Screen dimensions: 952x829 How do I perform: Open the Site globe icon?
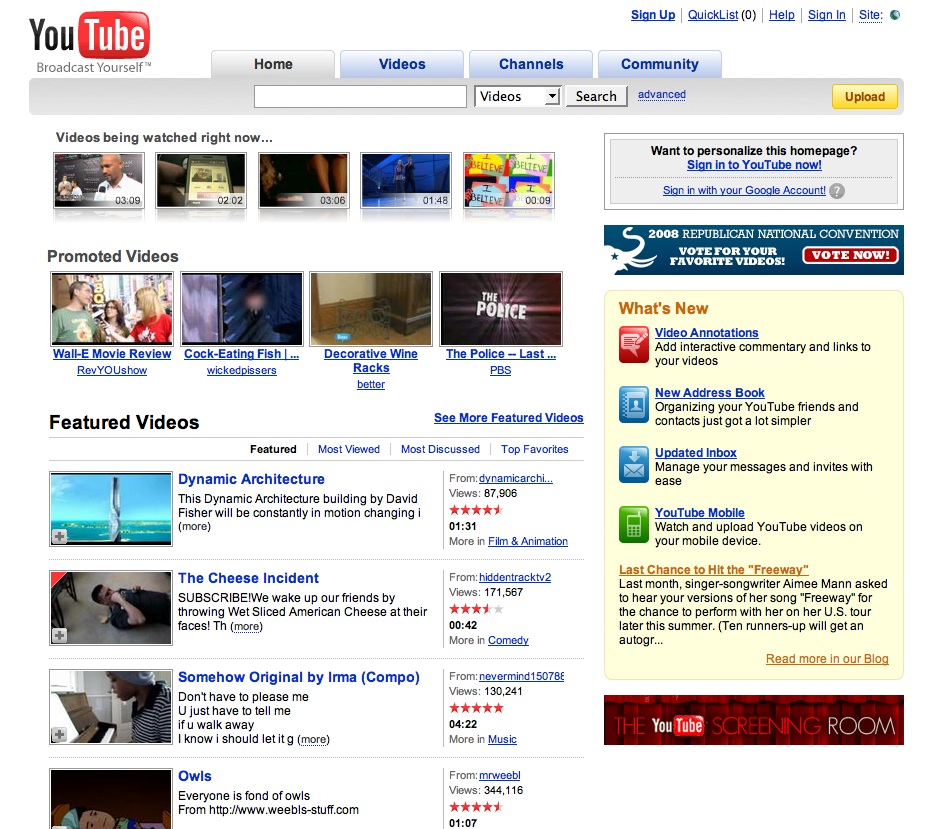(895, 15)
